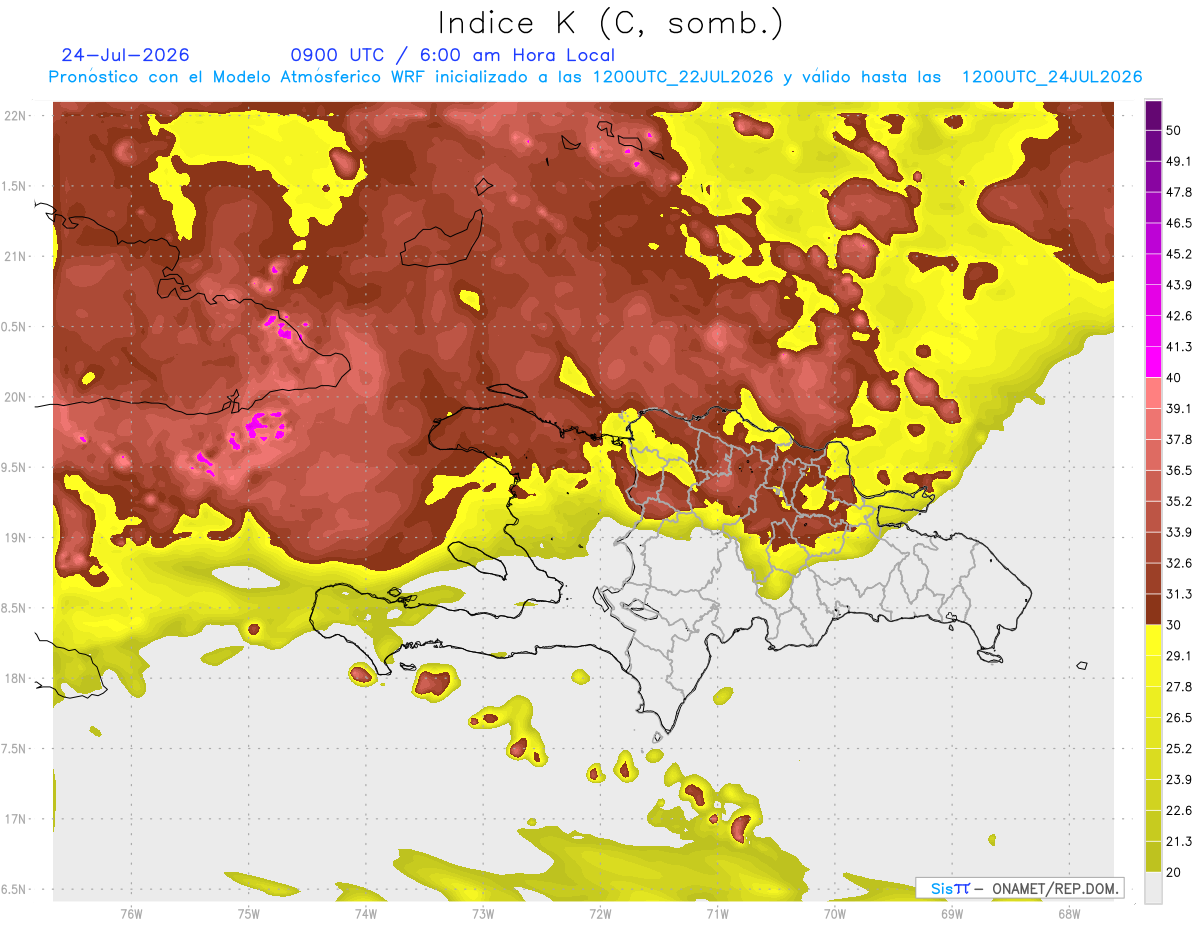Viewport: 1200px width, 927px height.
Task: Click the colorbar value "29.1"
Action: point(1179,656)
